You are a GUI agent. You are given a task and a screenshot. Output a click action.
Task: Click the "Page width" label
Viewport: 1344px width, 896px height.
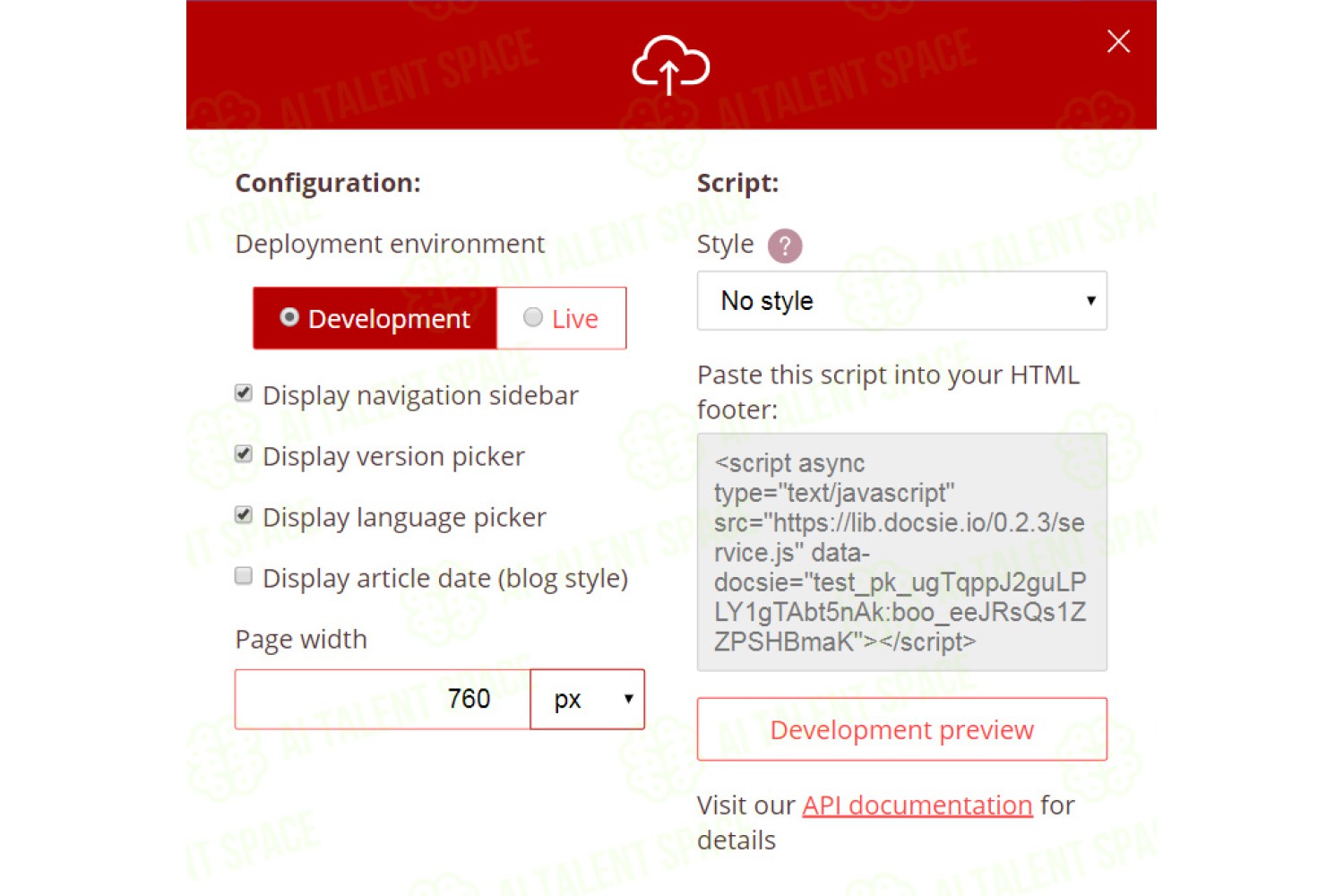[301, 639]
